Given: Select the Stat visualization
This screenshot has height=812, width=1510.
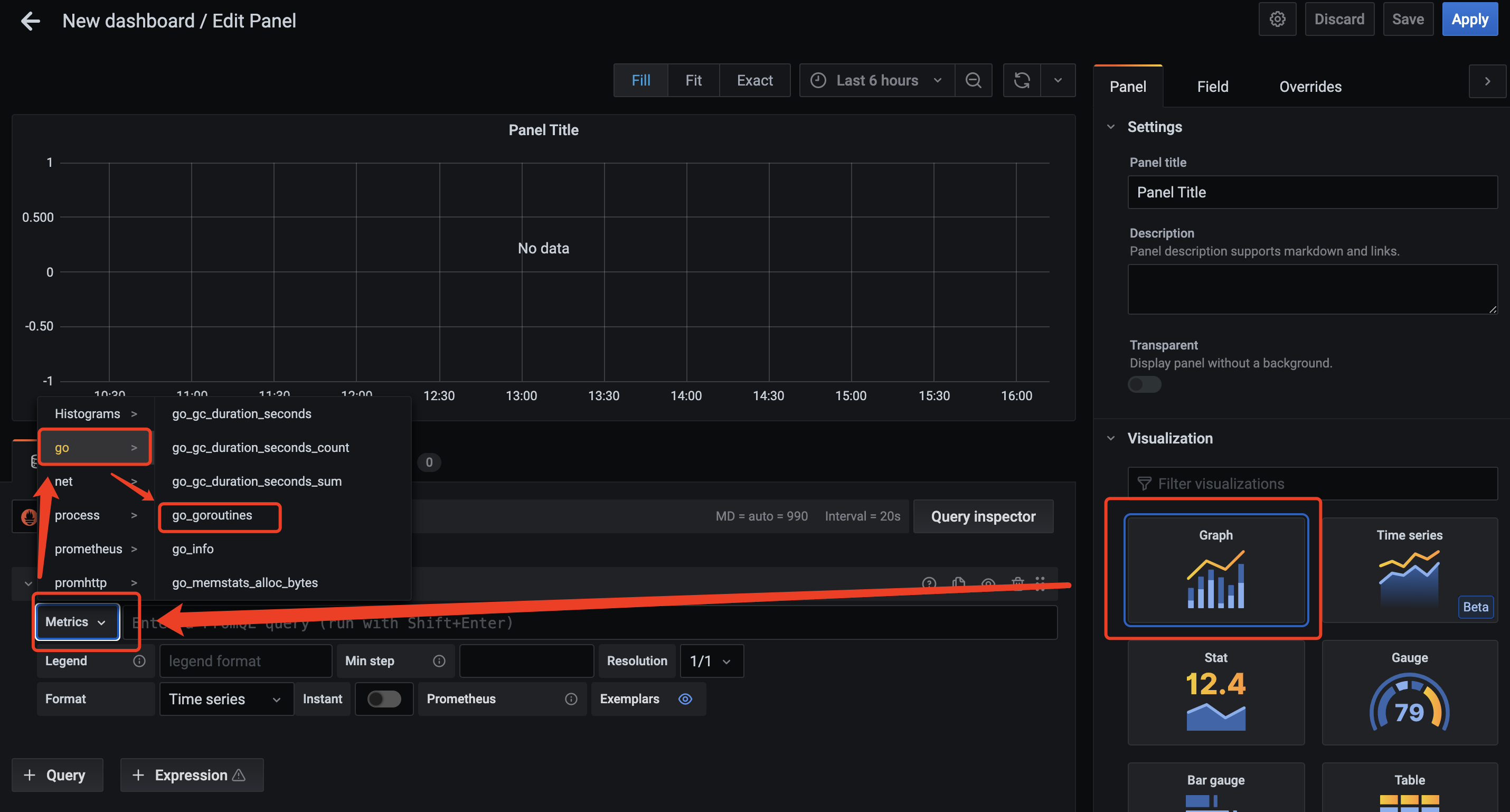Looking at the screenshot, I should 1216,692.
